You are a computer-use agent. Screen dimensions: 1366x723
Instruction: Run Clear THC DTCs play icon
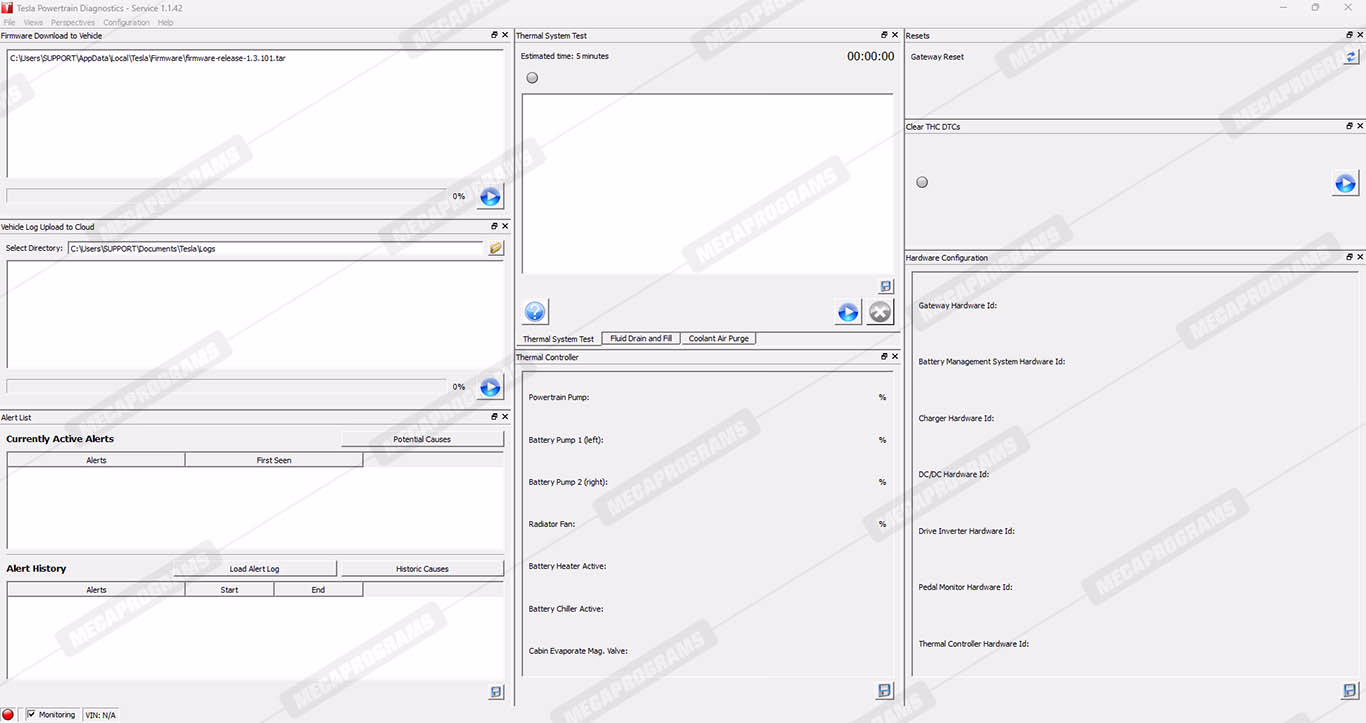[x=1345, y=183]
